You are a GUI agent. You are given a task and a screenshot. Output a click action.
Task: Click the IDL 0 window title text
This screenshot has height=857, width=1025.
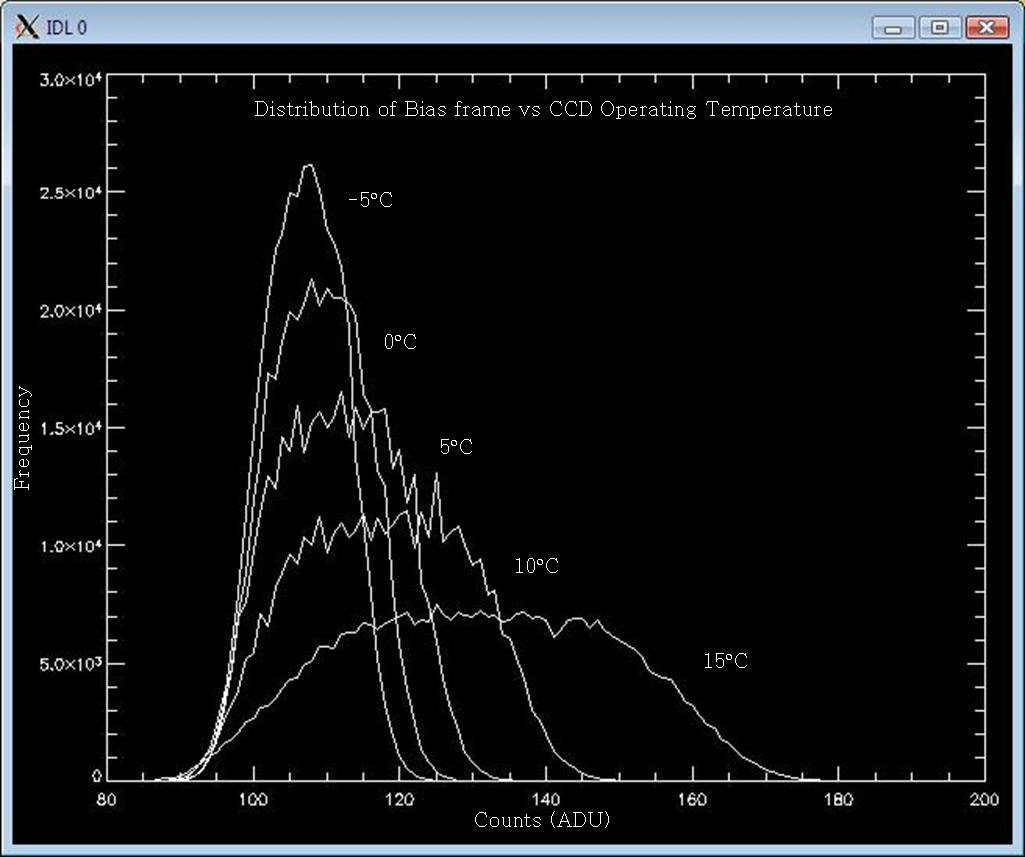pyautogui.click(x=67, y=27)
